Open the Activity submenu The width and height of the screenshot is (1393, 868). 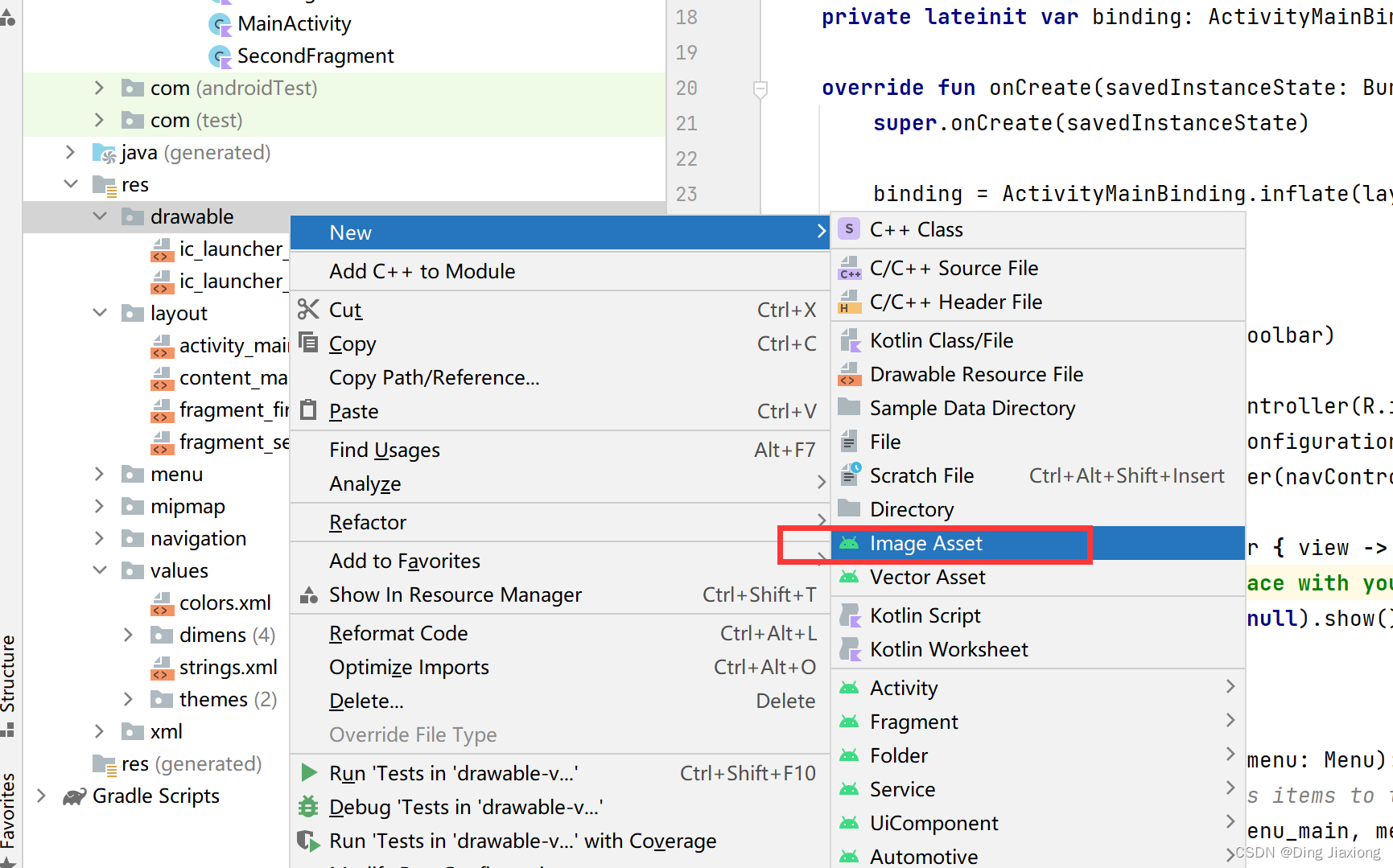pyautogui.click(x=904, y=688)
